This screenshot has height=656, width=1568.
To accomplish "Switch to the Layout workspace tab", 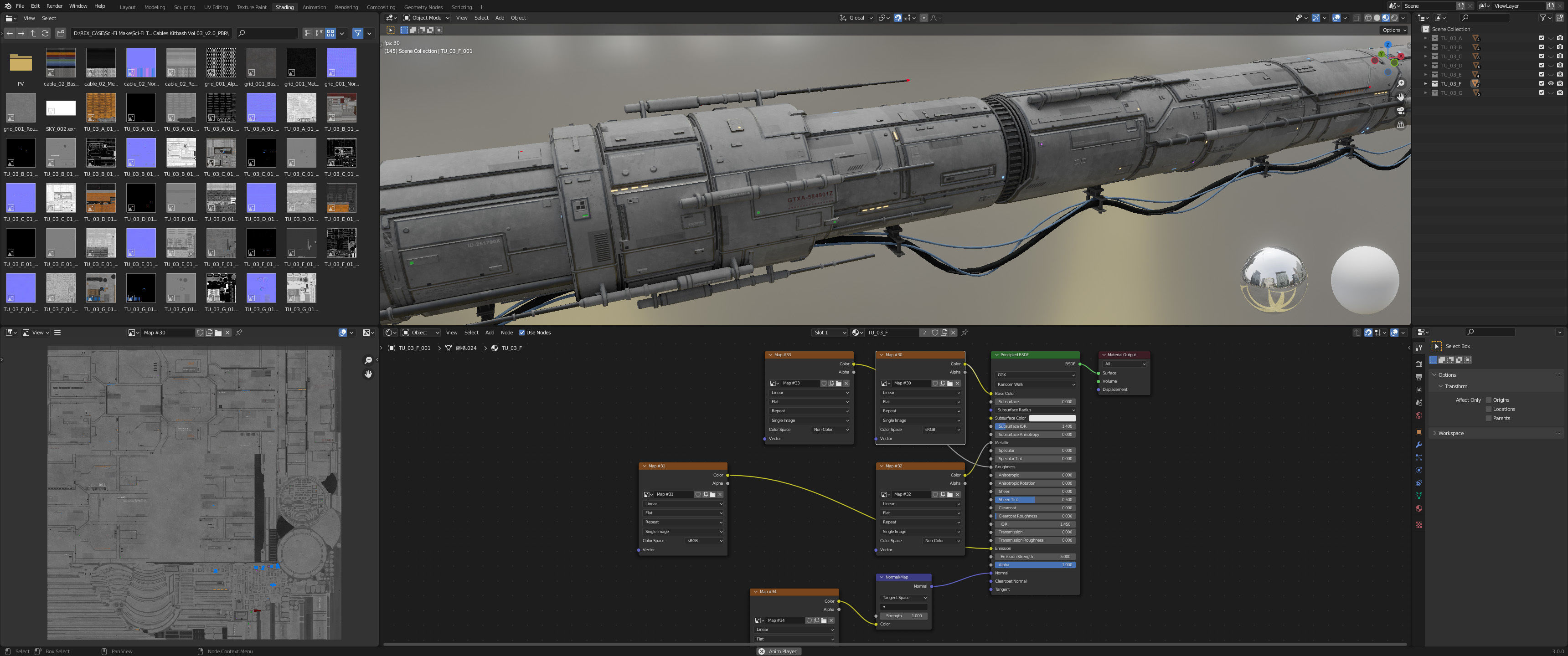I will [x=128, y=7].
